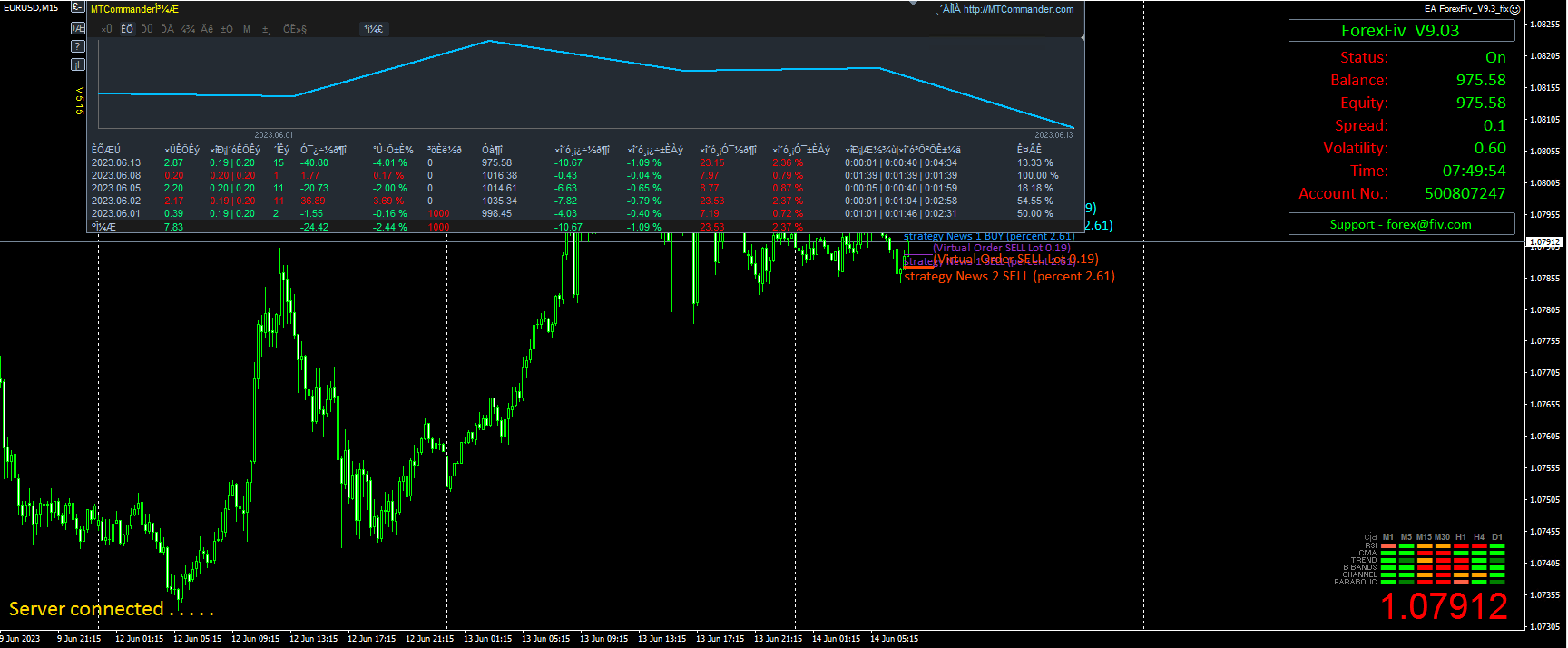This screenshot has width=1568, height=648.
Task: Click the 1.08205 price scale label
Action: pyautogui.click(x=1545, y=55)
